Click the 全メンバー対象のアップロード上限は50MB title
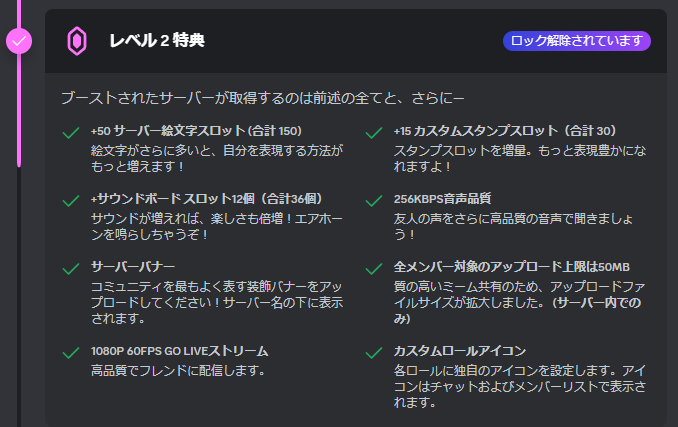The width and height of the screenshot is (678, 427). click(x=512, y=267)
